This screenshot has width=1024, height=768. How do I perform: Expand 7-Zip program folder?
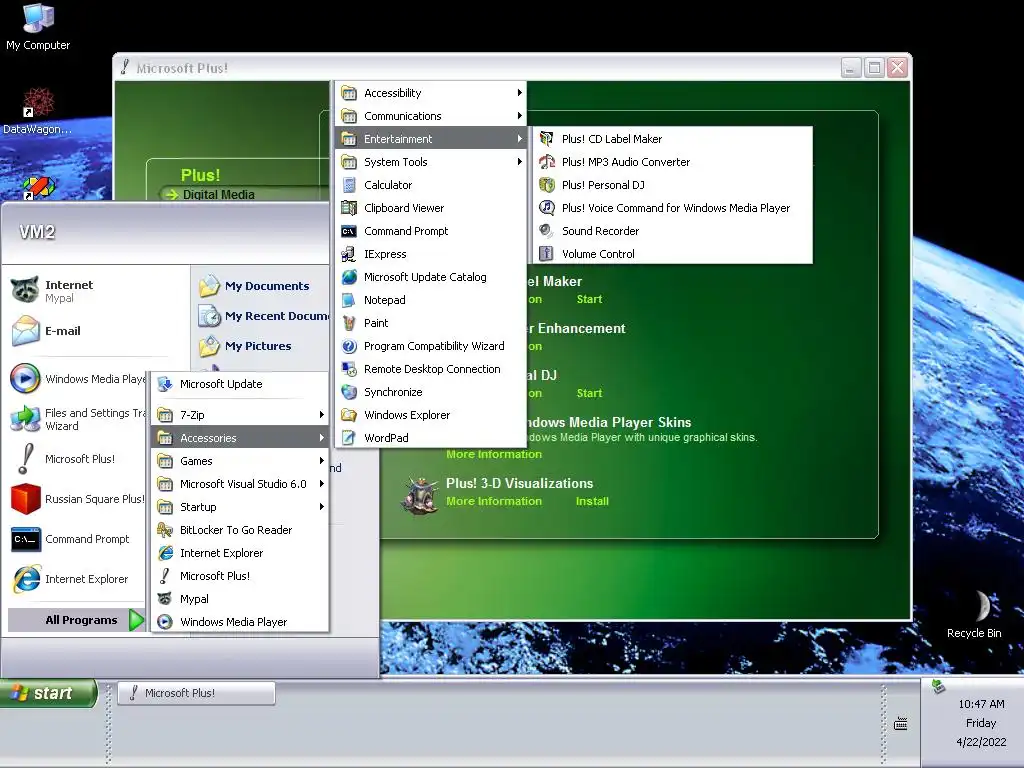240,415
